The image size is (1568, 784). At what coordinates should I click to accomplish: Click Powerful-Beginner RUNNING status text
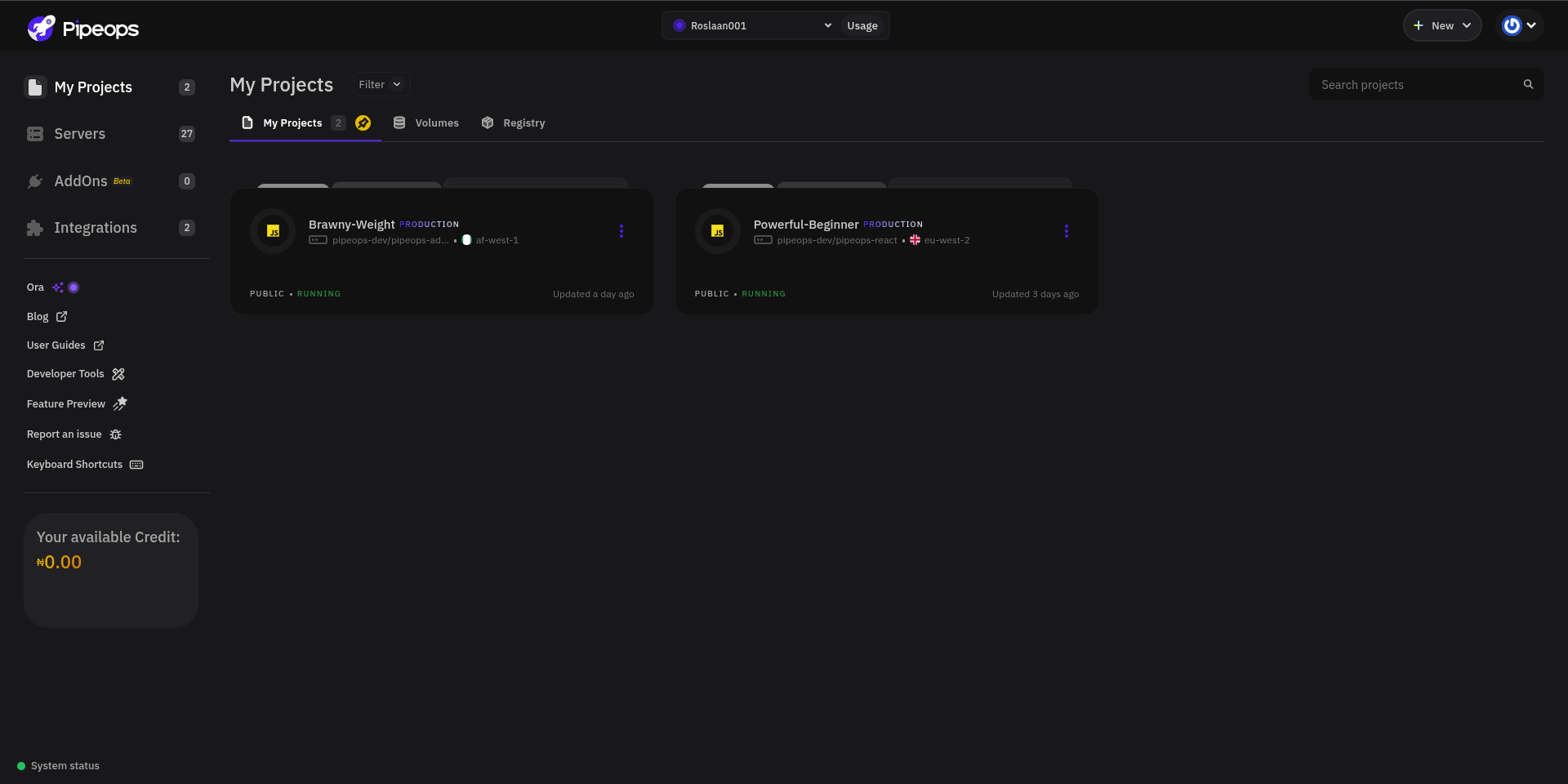764,294
